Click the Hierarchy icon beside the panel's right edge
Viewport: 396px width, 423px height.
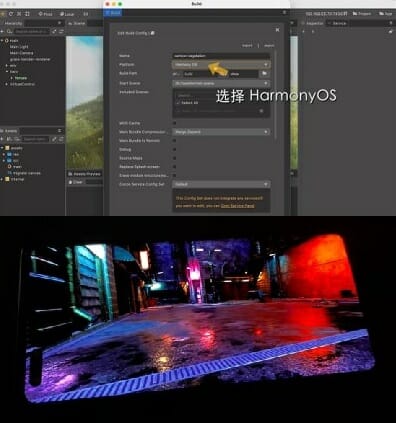coord(61,31)
